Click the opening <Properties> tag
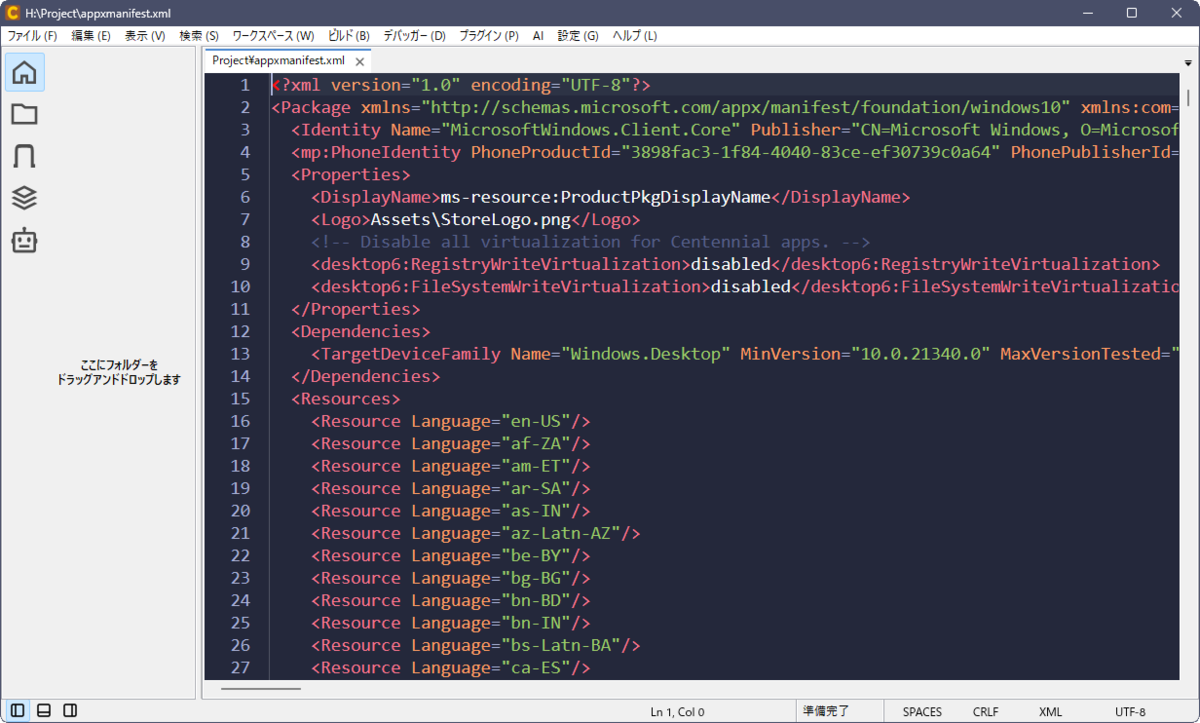Viewport: 1200px width, 723px height. tap(351, 174)
